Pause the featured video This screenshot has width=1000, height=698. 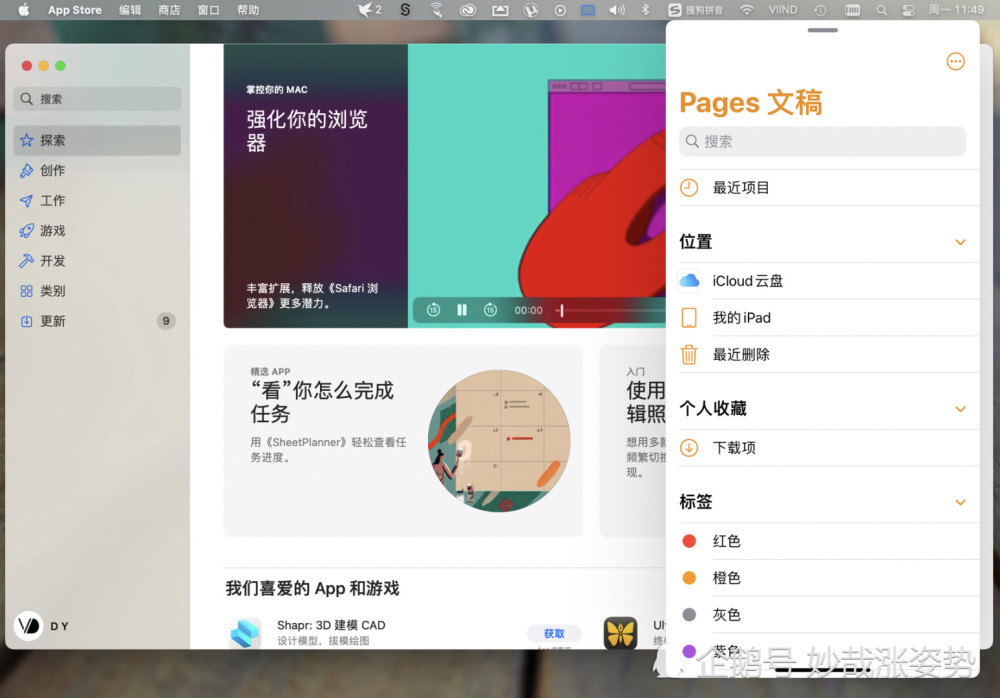click(x=462, y=310)
